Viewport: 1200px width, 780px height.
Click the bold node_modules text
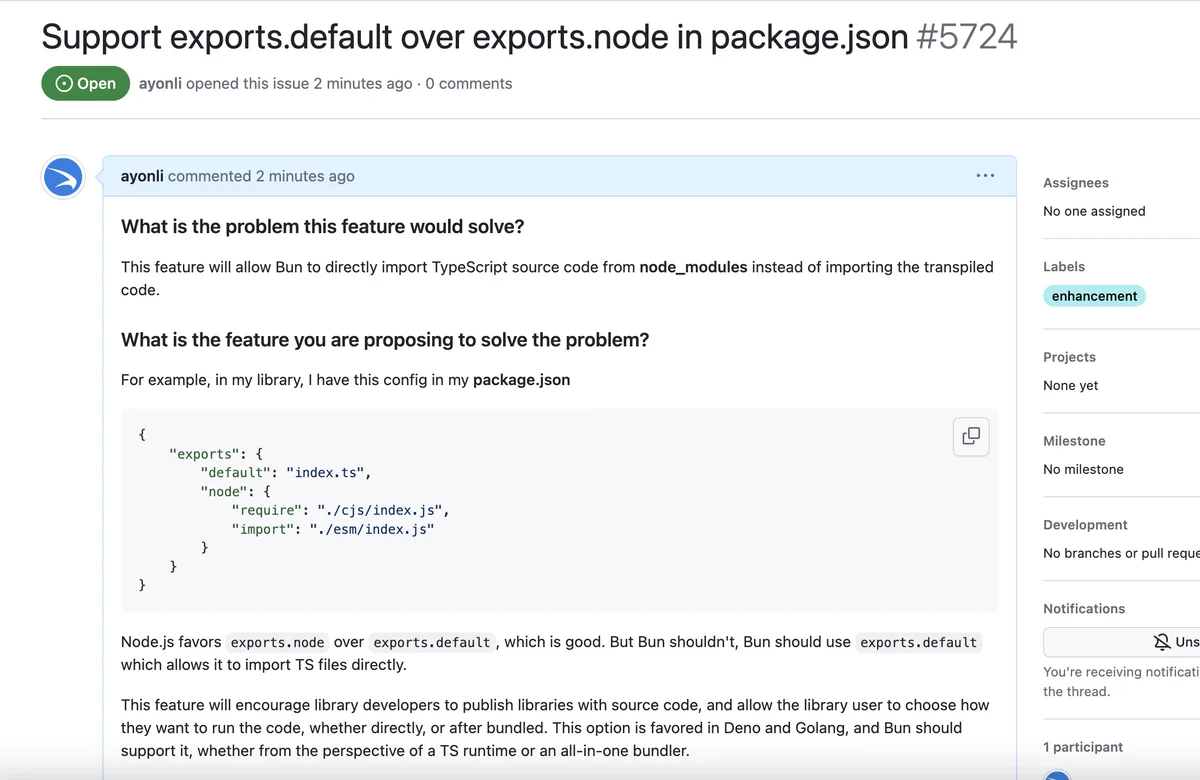pos(693,267)
